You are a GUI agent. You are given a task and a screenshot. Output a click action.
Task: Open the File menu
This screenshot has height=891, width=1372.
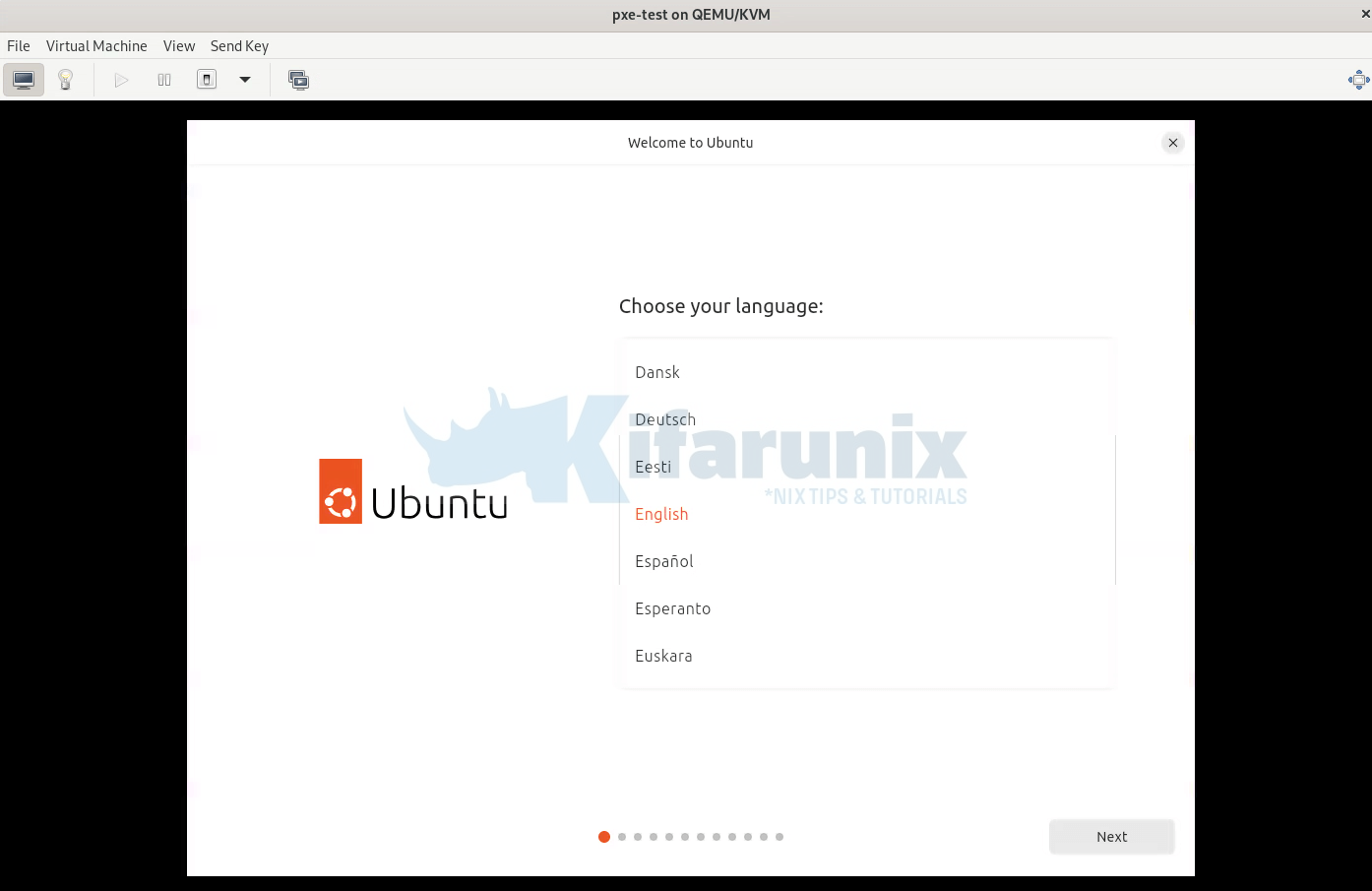coord(19,46)
